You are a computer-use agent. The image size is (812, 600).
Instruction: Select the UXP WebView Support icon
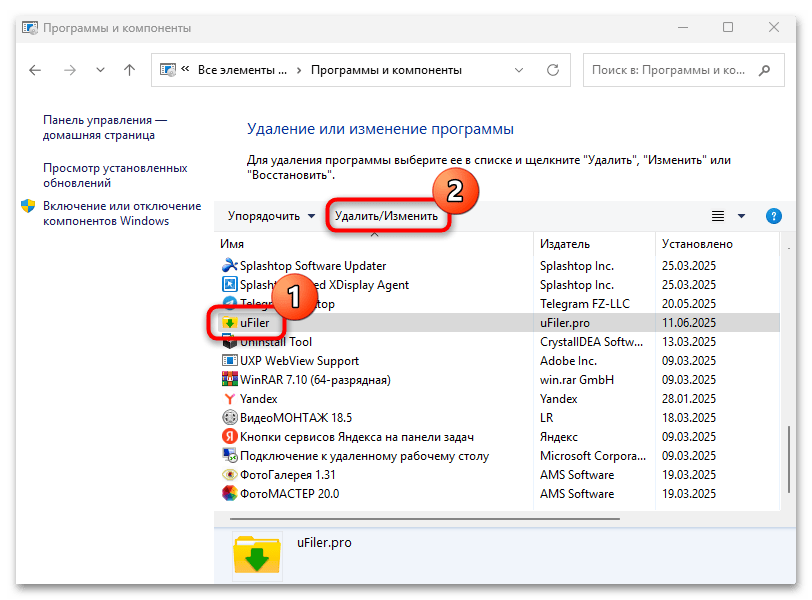(229, 360)
